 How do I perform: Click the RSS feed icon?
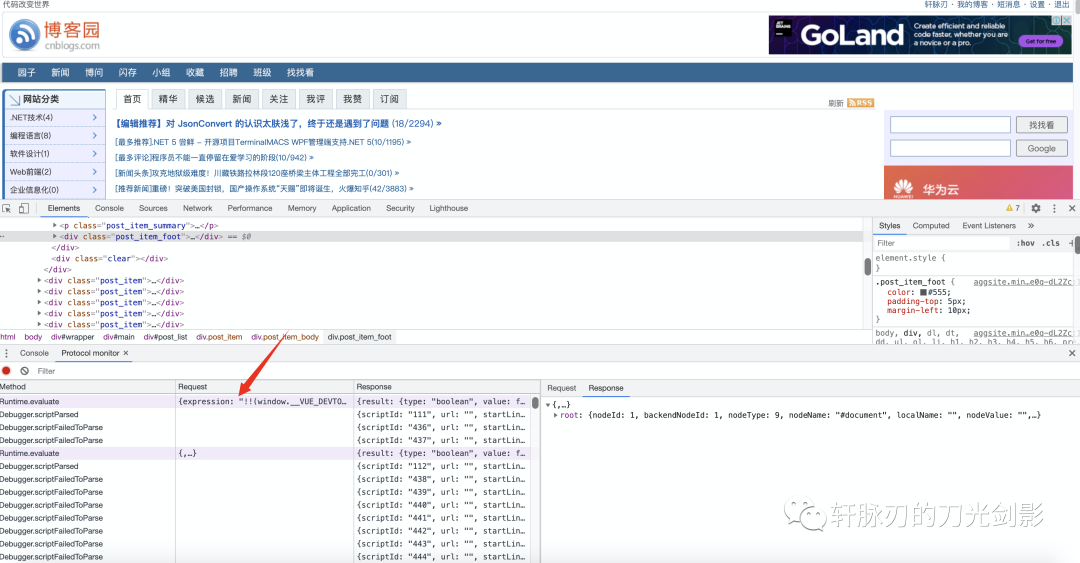[860, 103]
